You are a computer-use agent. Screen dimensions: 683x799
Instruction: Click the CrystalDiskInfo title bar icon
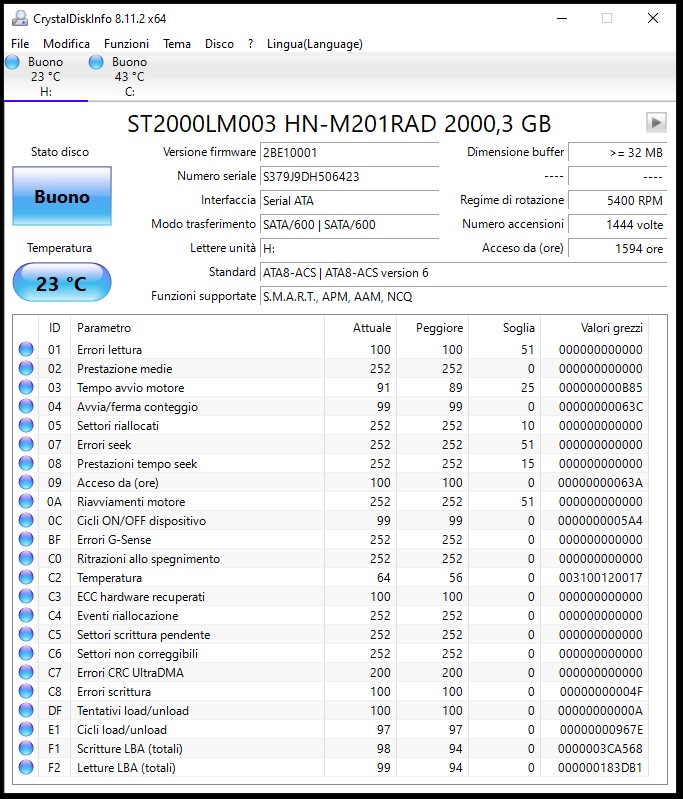tap(19, 18)
